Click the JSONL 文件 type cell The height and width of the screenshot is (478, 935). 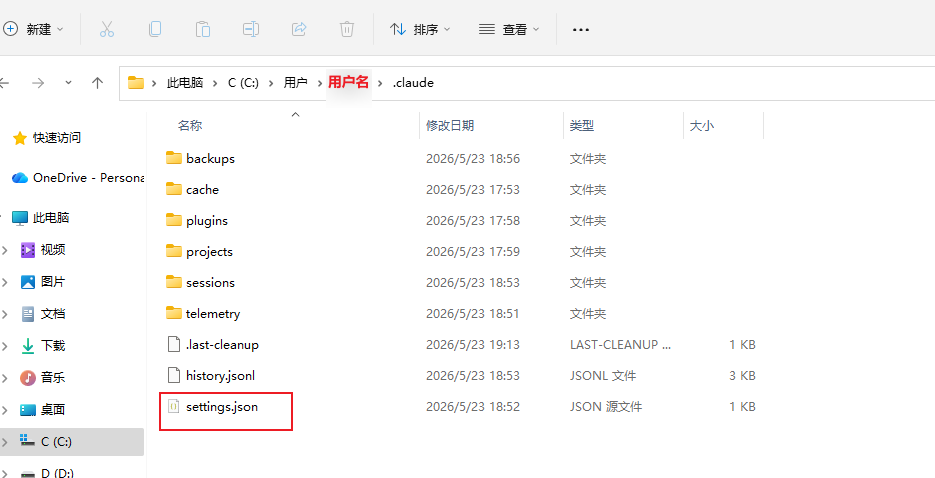[x=603, y=375]
